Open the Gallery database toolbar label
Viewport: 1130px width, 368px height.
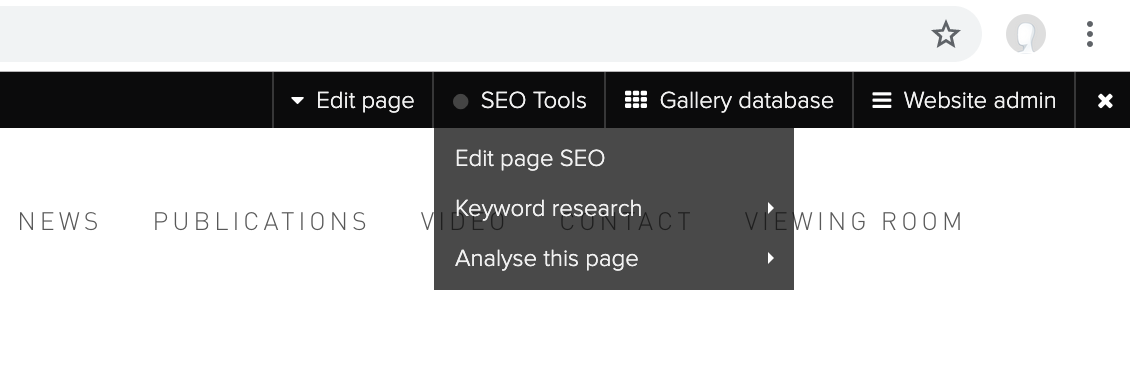[747, 101]
